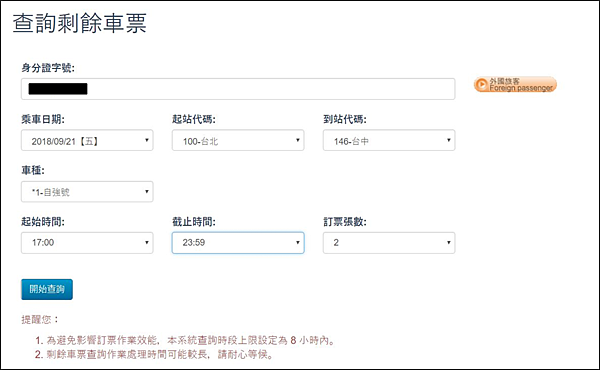Click the 查詢剩餘車票 page heading
This screenshot has height=370, width=600.
[80, 23]
